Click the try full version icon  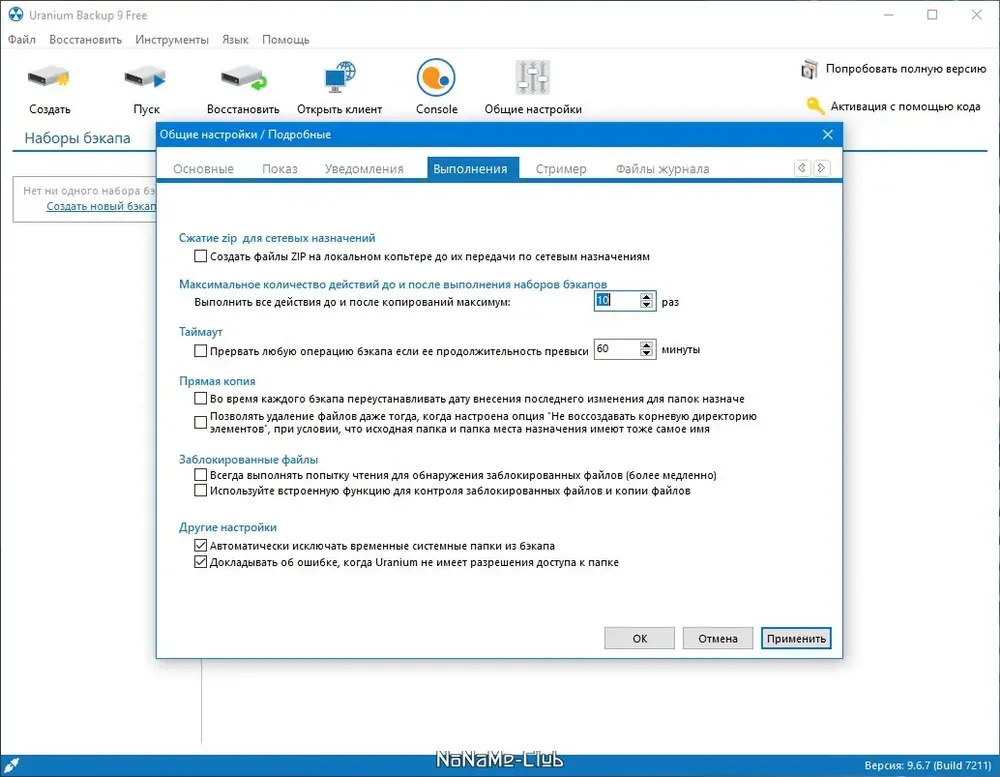point(810,70)
